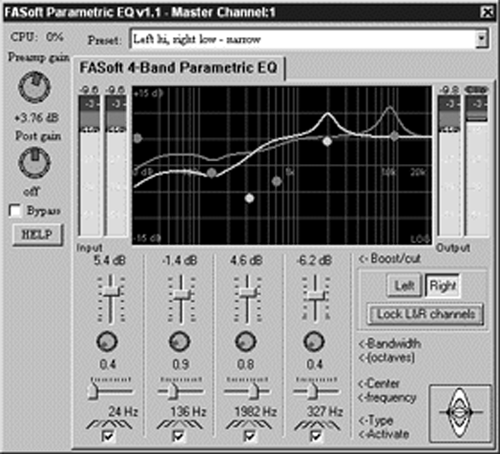Click the Post gain knob
This screenshot has height=454, width=500.
click(x=34, y=163)
